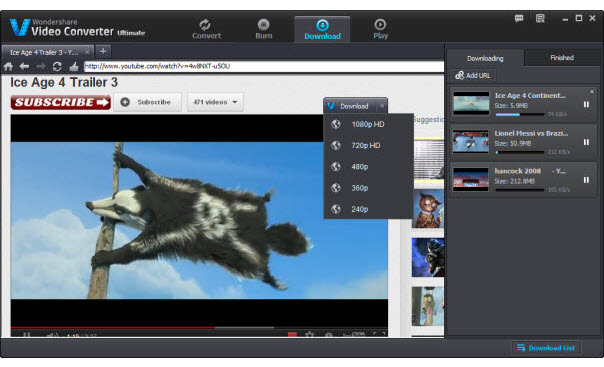
Task: Open the Download List button
Action: (546, 348)
